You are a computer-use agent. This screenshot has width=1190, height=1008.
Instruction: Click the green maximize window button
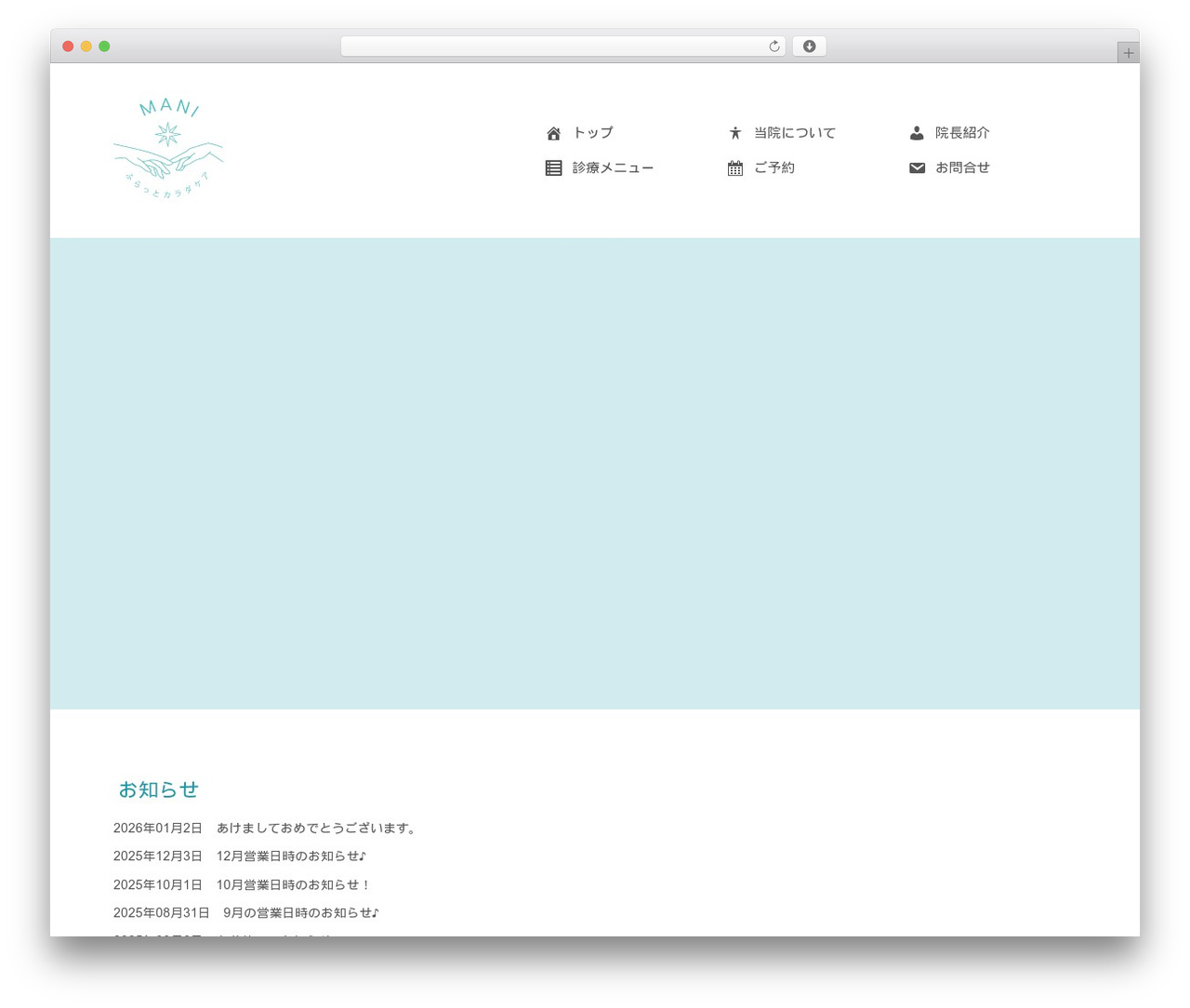(104, 46)
